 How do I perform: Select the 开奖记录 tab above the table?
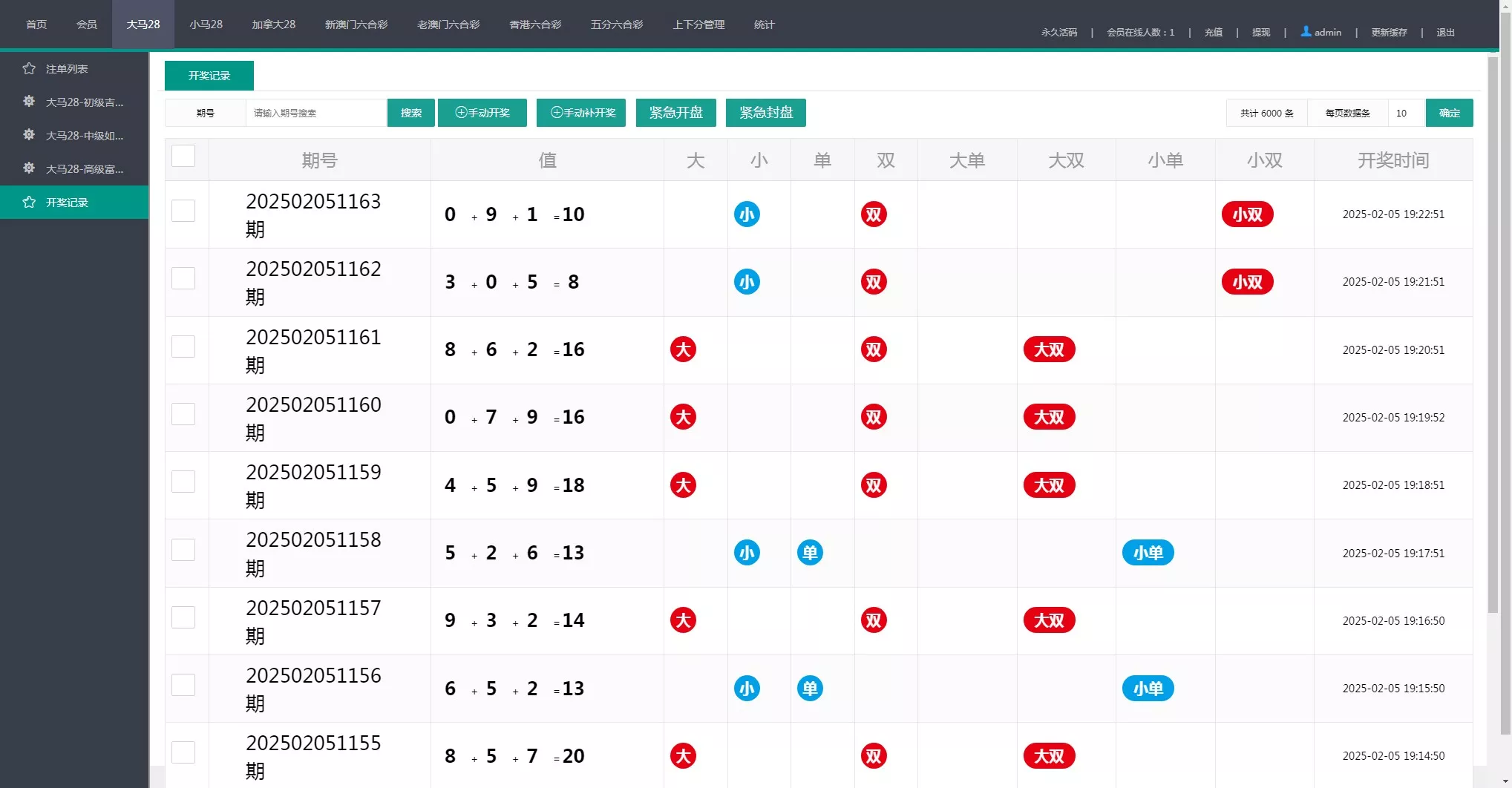pyautogui.click(x=209, y=76)
